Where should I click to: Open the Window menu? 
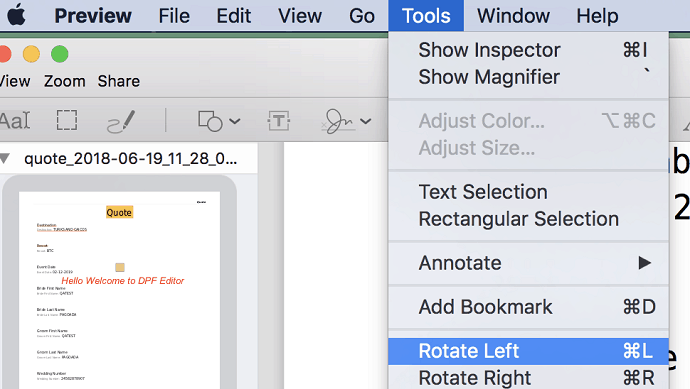(x=513, y=16)
